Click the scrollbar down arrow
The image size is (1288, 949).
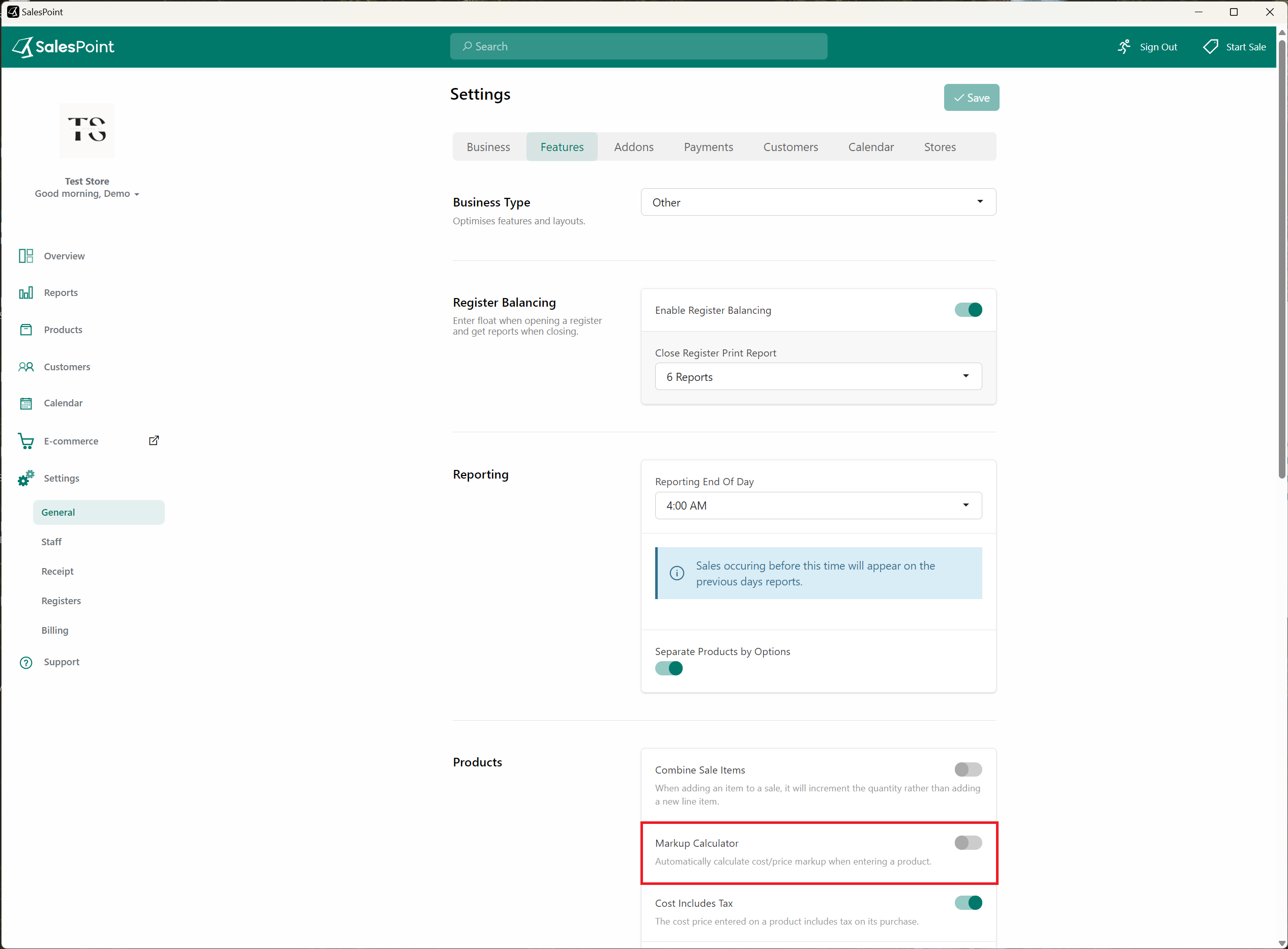(1282, 943)
